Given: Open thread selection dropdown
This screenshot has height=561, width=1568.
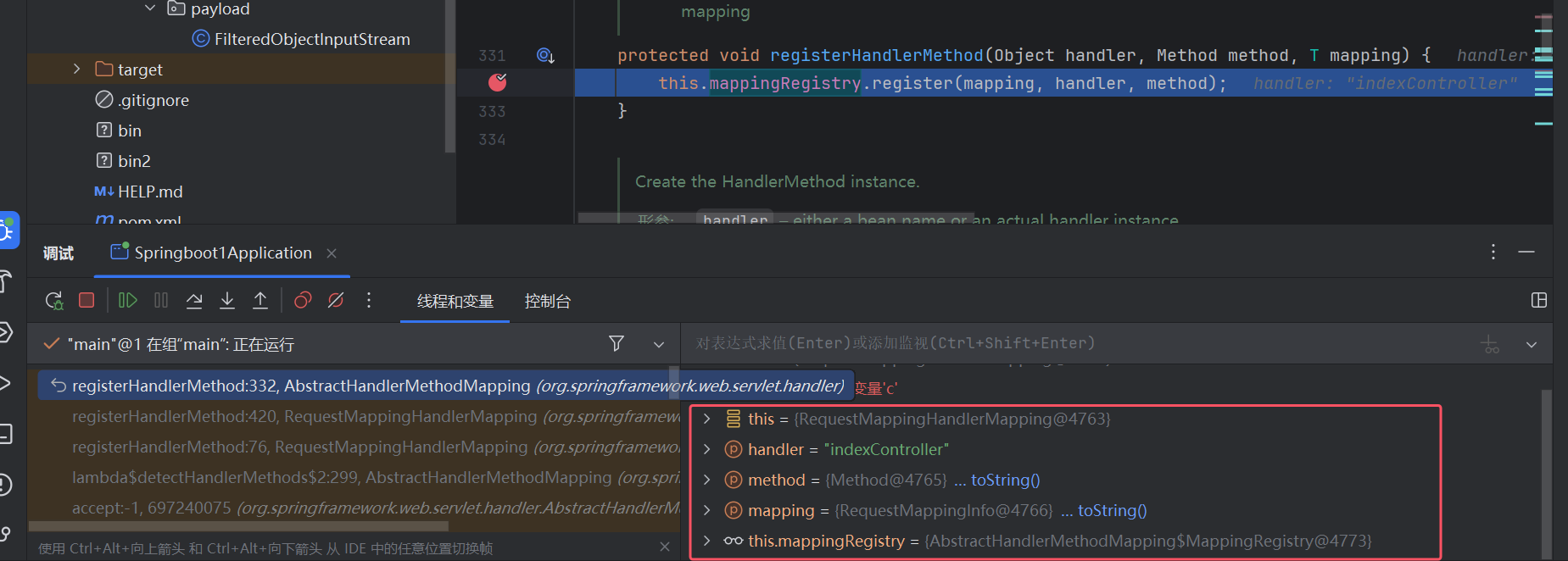Looking at the screenshot, I should coord(659,344).
